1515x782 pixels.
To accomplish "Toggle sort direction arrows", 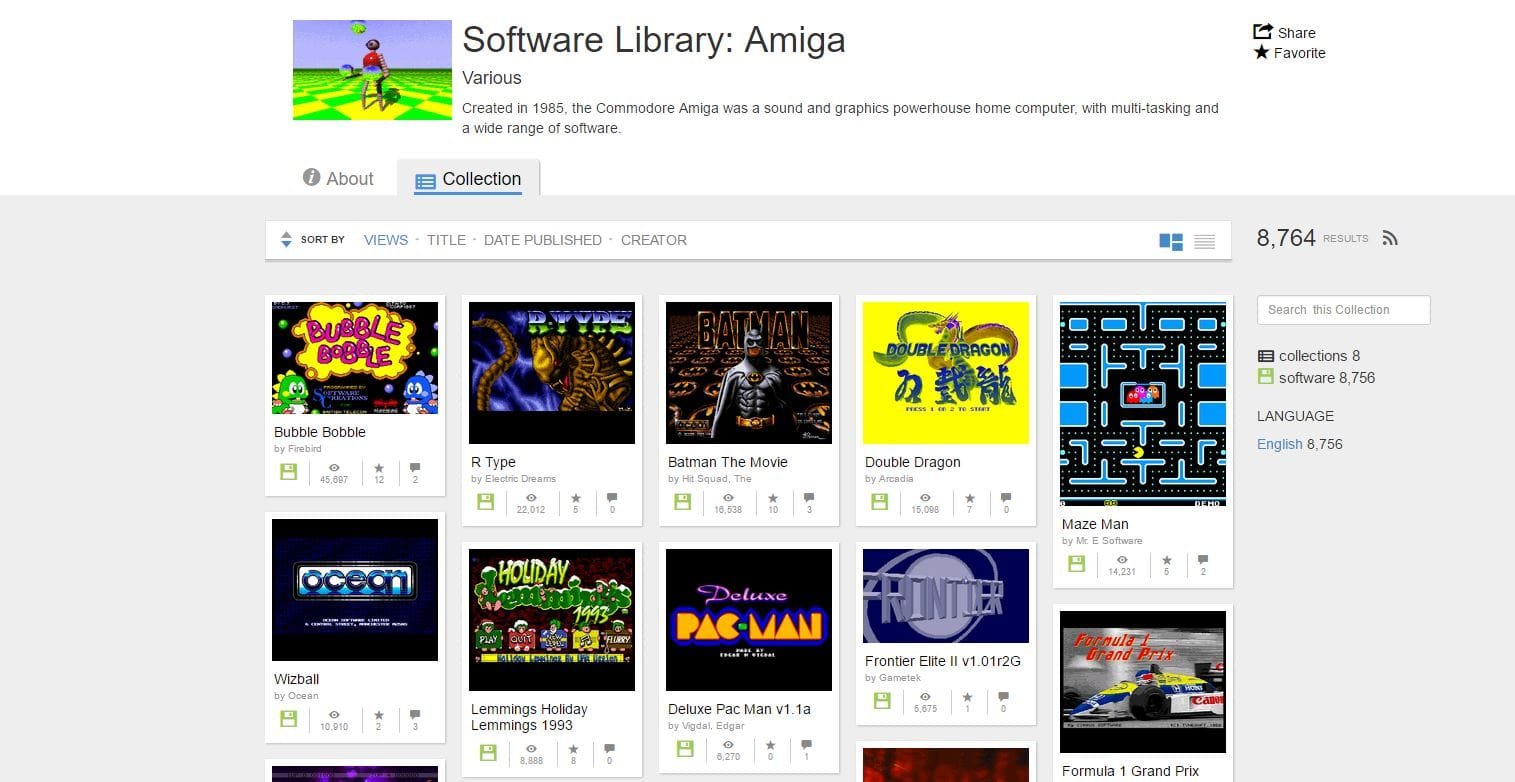I will (x=286, y=240).
